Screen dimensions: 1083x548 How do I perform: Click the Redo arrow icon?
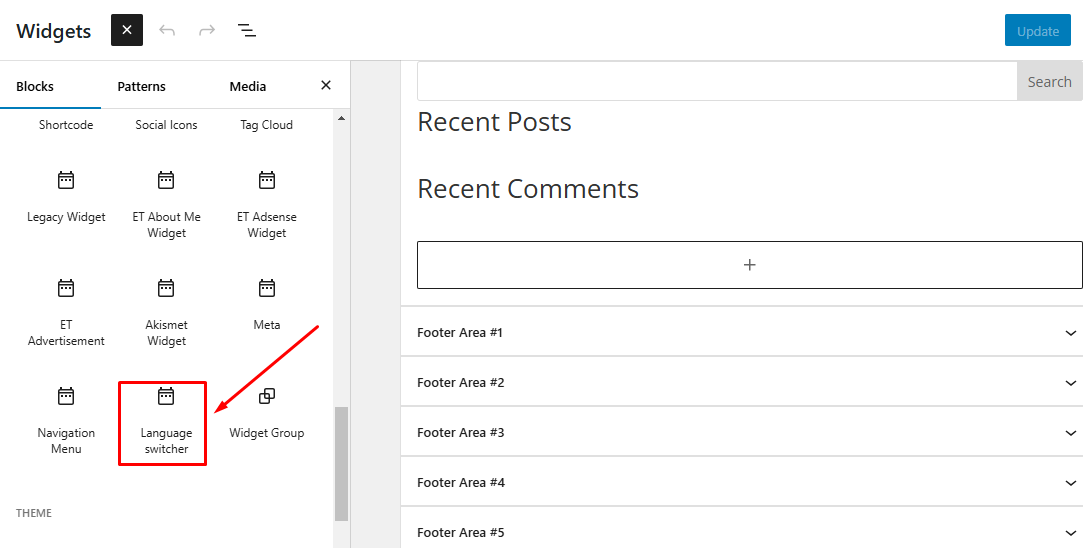click(x=207, y=31)
